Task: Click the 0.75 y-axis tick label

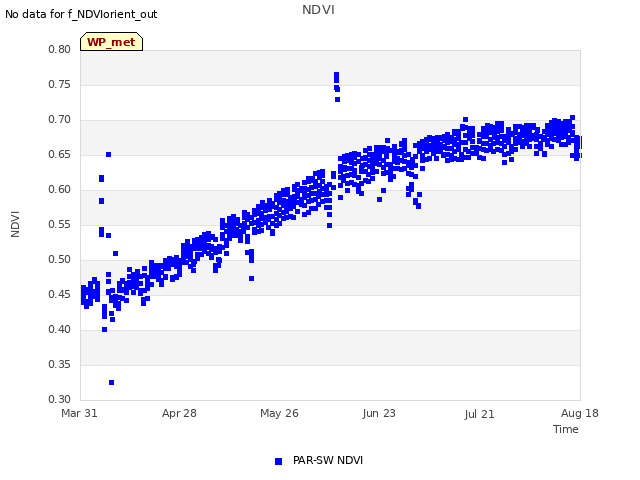Action: click(60, 84)
